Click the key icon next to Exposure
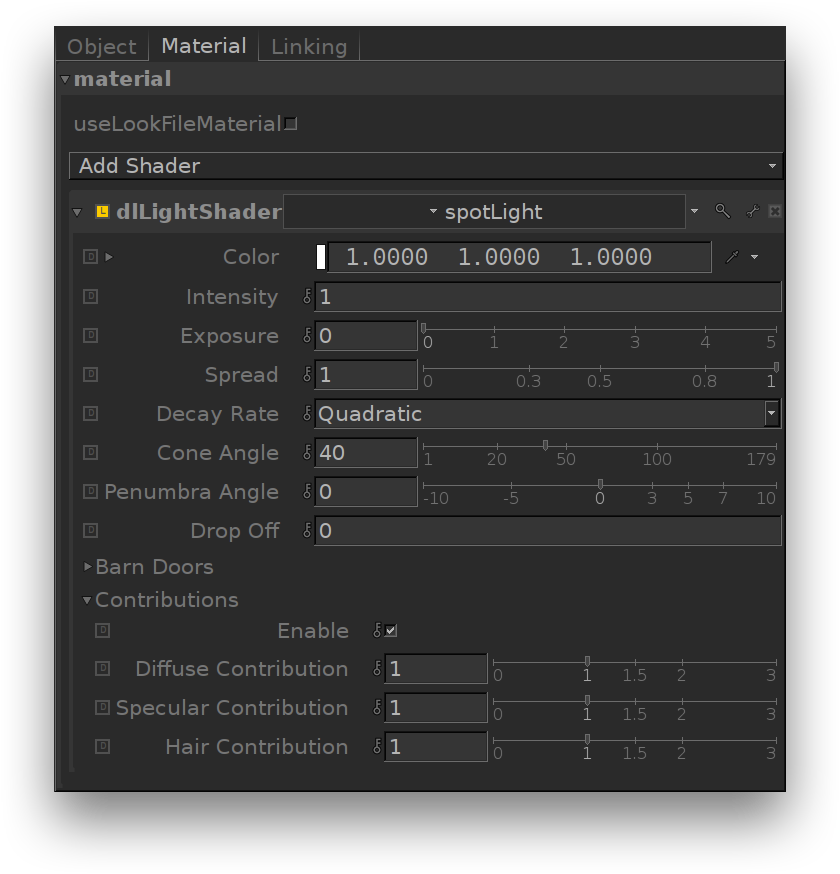 point(307,336)
